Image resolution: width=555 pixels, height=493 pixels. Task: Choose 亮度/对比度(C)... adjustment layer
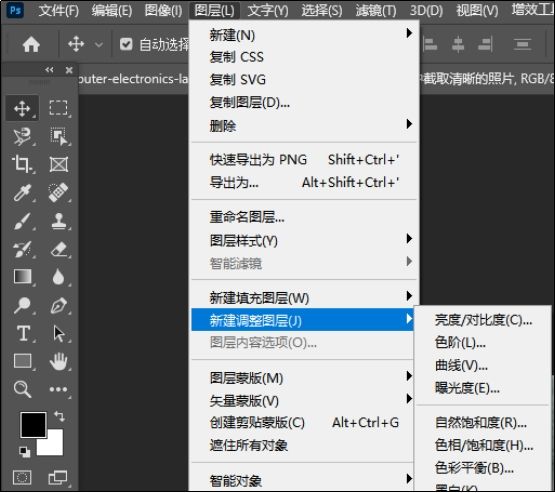[x=483, y=320]
